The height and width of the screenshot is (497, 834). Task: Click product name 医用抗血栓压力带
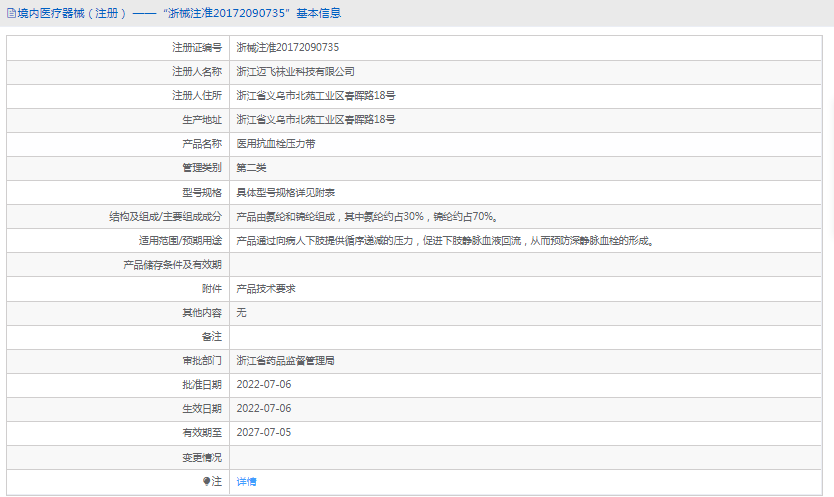click(x=276, y=144)
